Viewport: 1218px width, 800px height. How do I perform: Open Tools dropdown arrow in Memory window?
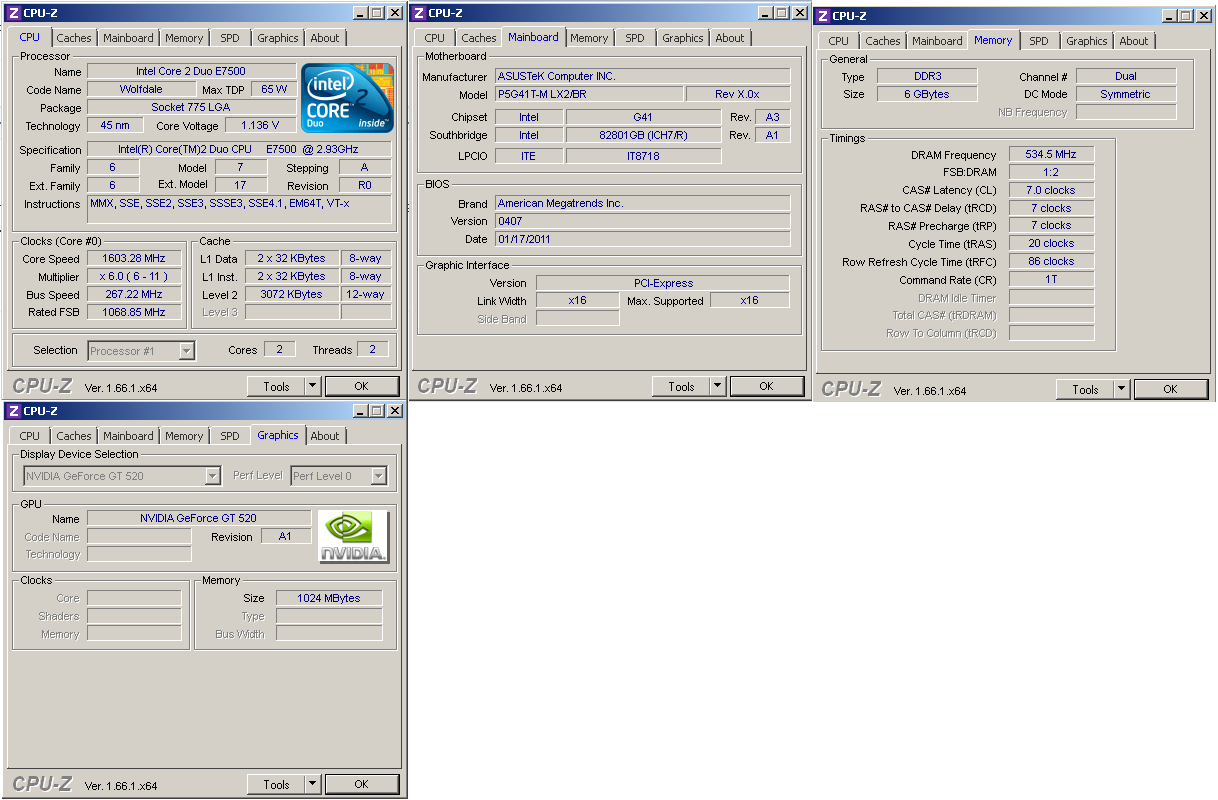click(1121, 390)
